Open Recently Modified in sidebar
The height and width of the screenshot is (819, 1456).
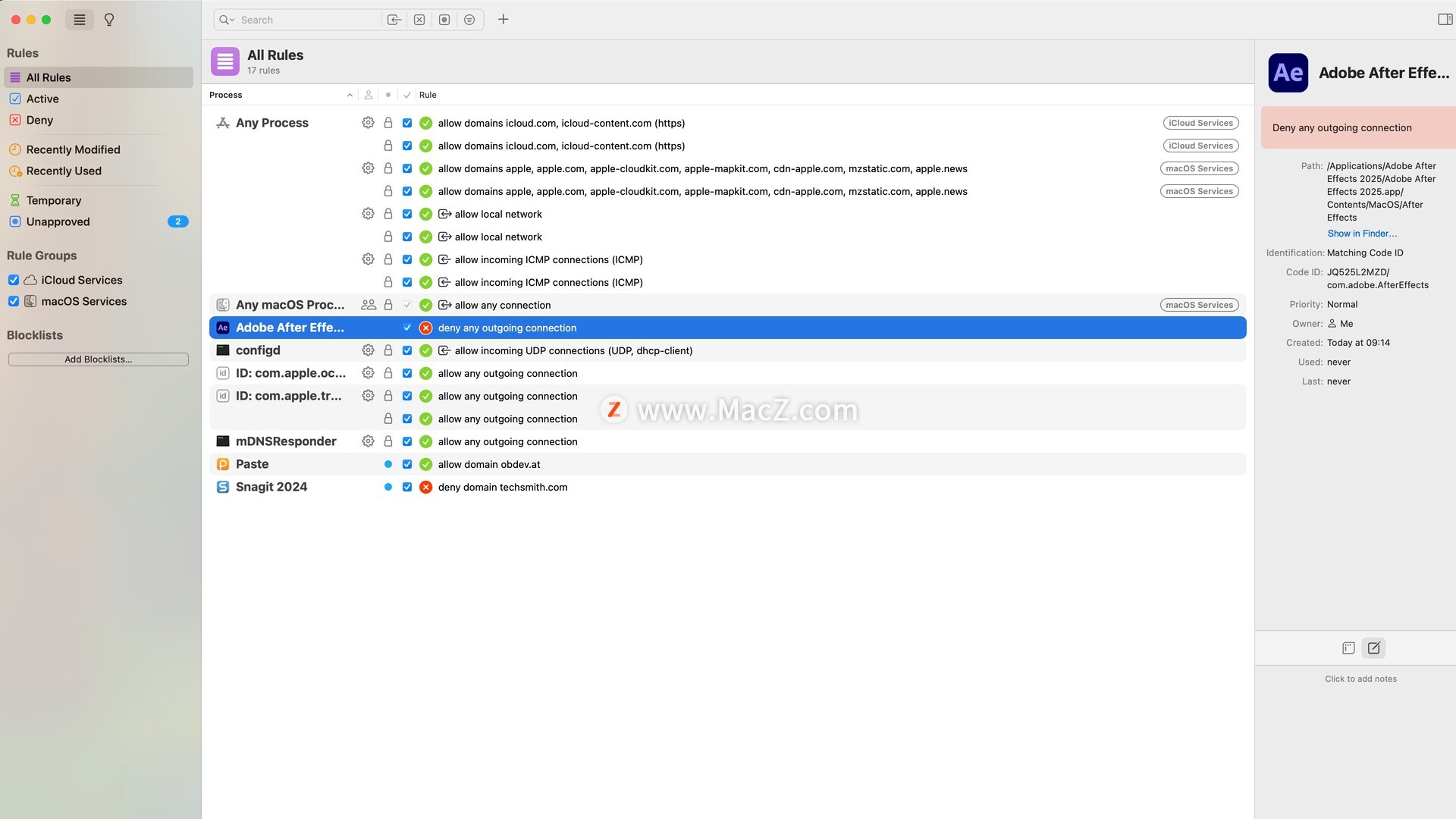pos(99,149)
